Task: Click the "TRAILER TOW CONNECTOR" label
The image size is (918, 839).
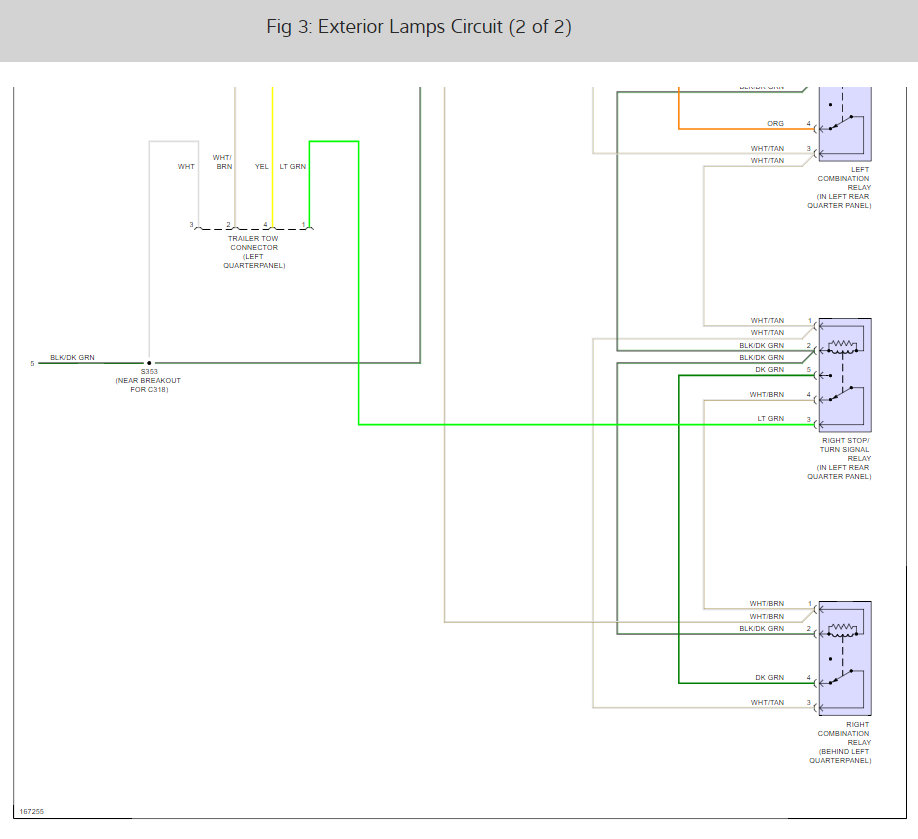Action: pyautogui.click(x=254, y=243)
